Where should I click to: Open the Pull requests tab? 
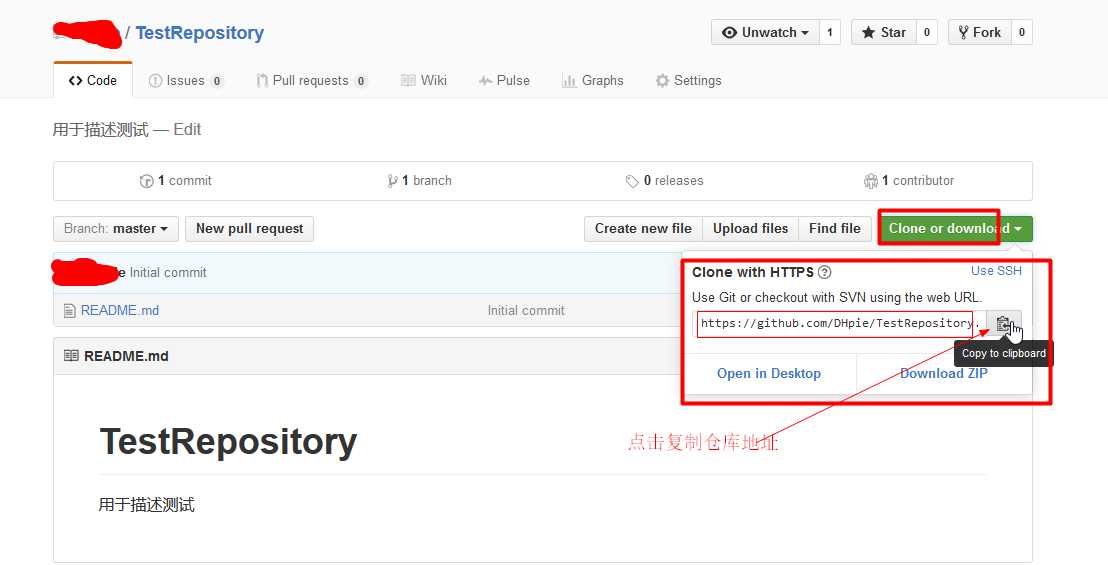pos(311,81)
